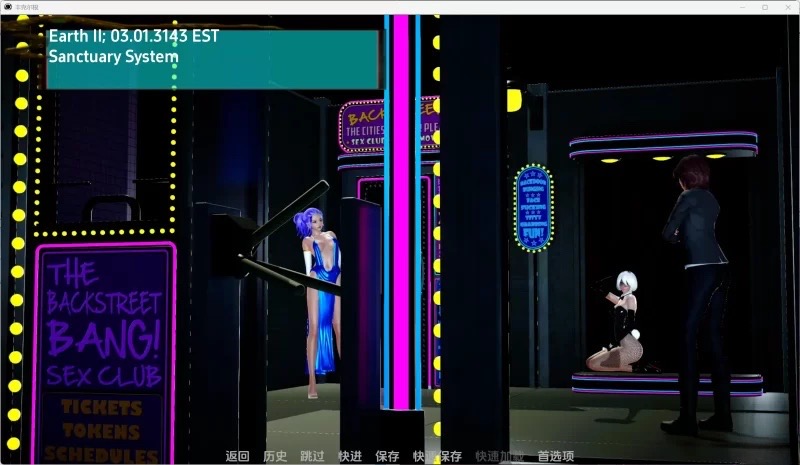Toggle 快进 (Fast forward) mode
800x465 pixels.
pos(350,456)
